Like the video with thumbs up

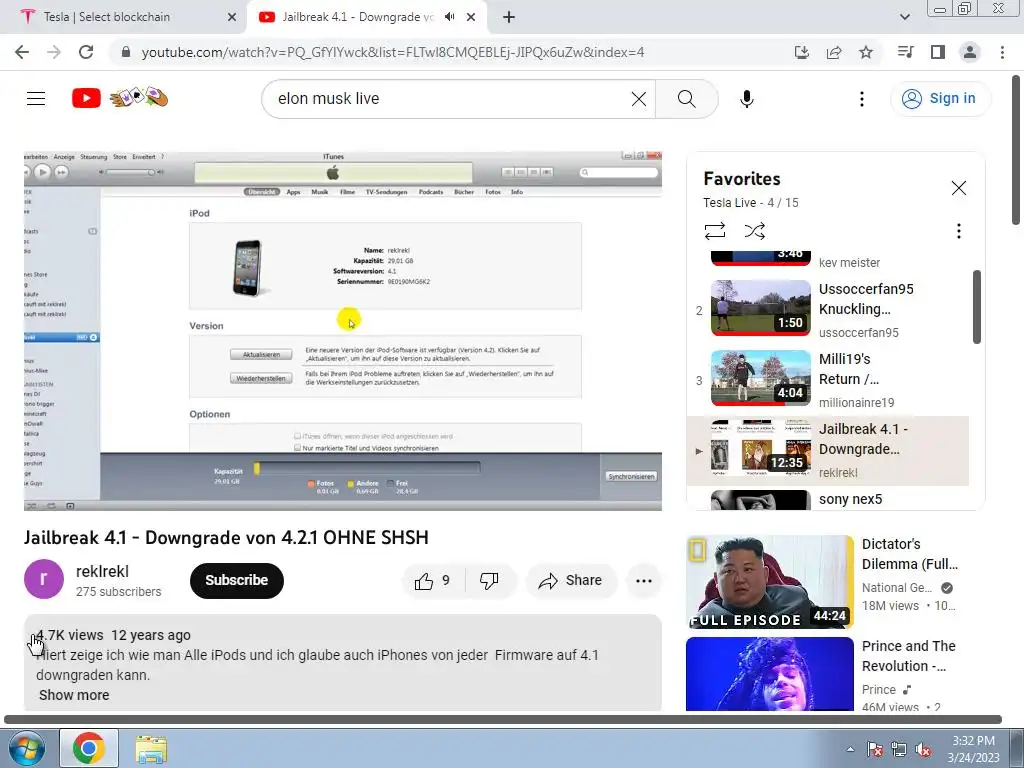(x=434, y=581)
